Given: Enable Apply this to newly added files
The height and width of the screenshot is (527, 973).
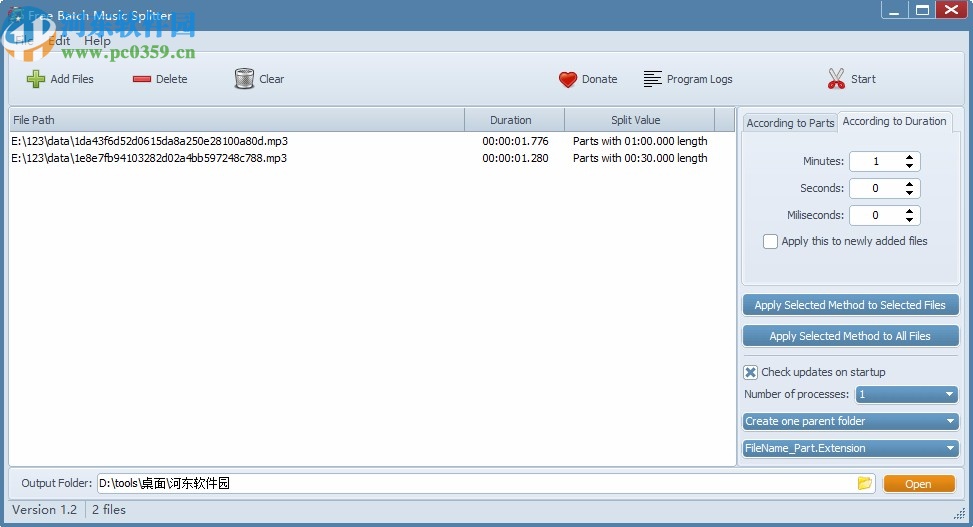Looking at the screenshot, I should pos(770,241).
